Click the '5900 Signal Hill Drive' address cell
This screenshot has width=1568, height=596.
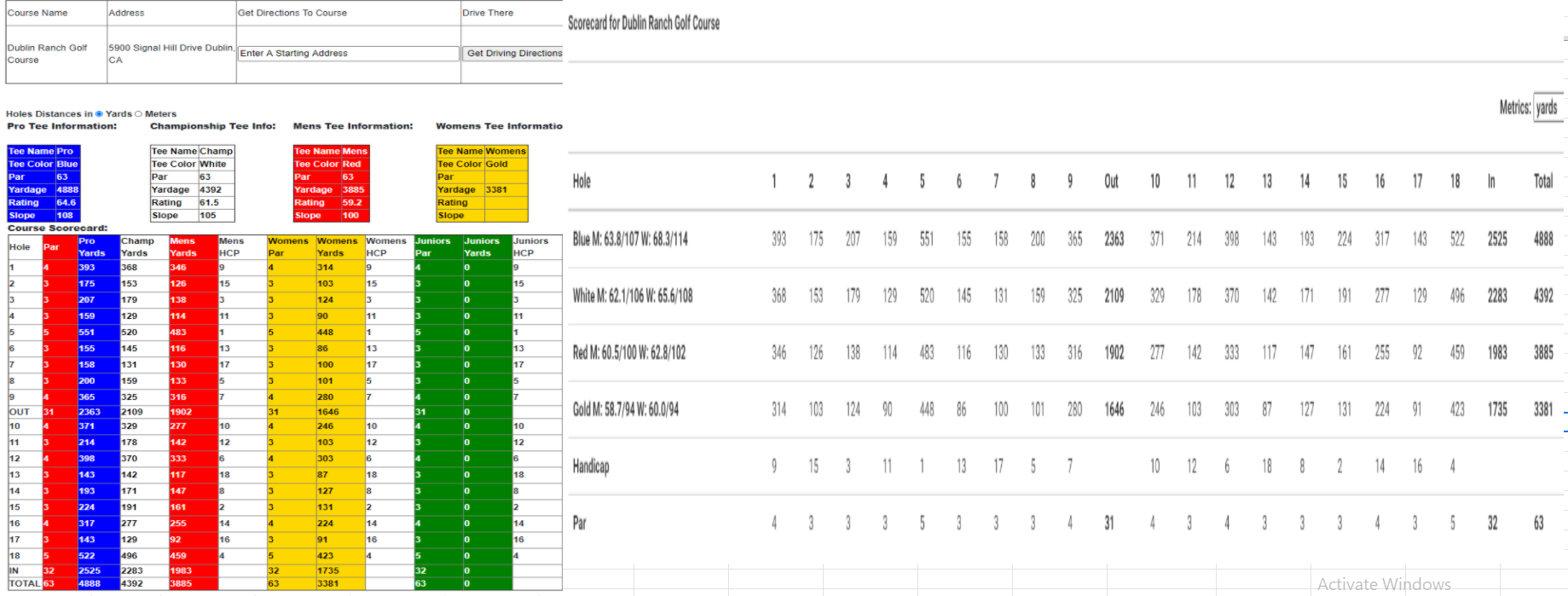click(171, 54)
